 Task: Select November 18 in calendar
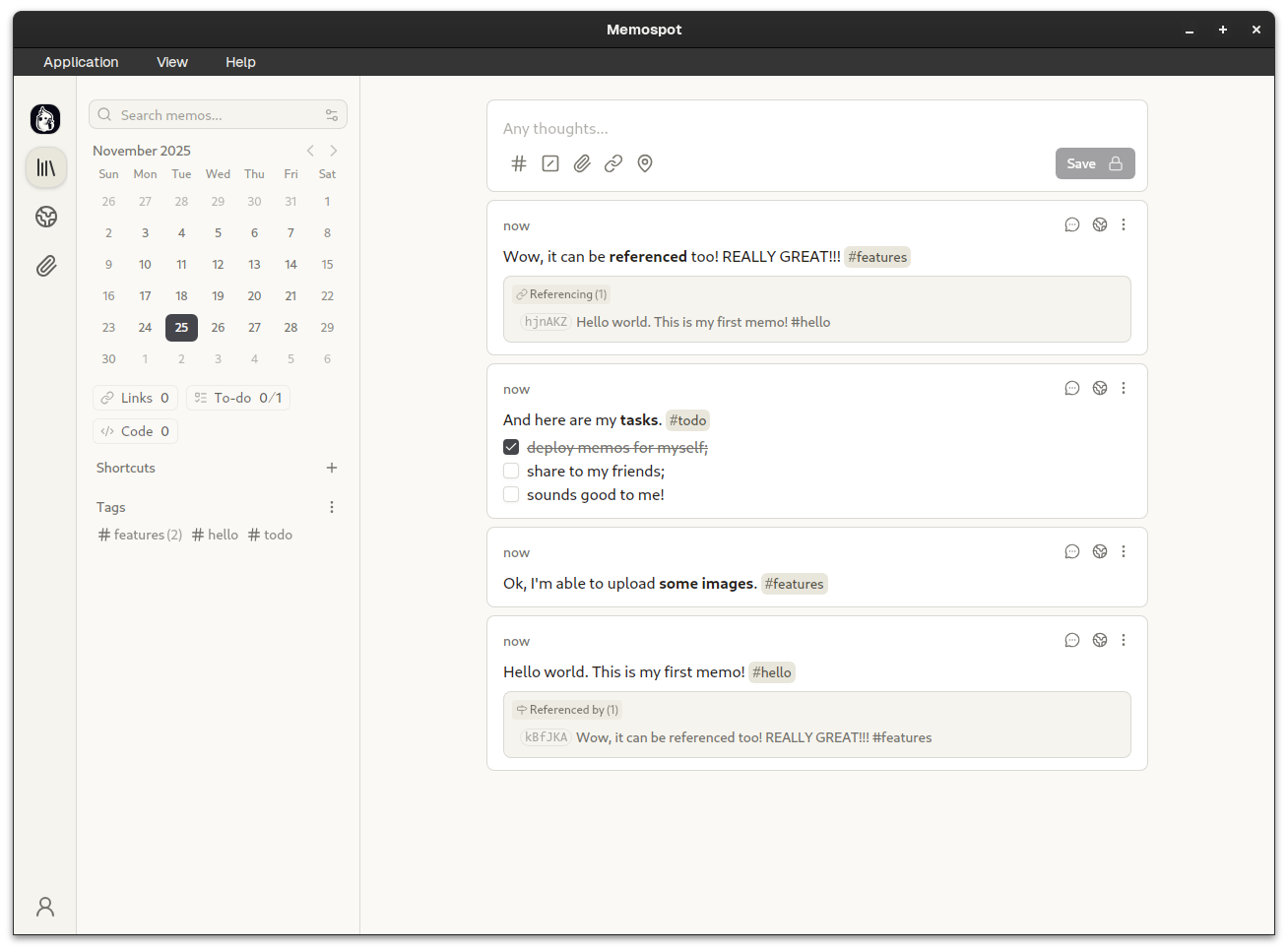181,296
